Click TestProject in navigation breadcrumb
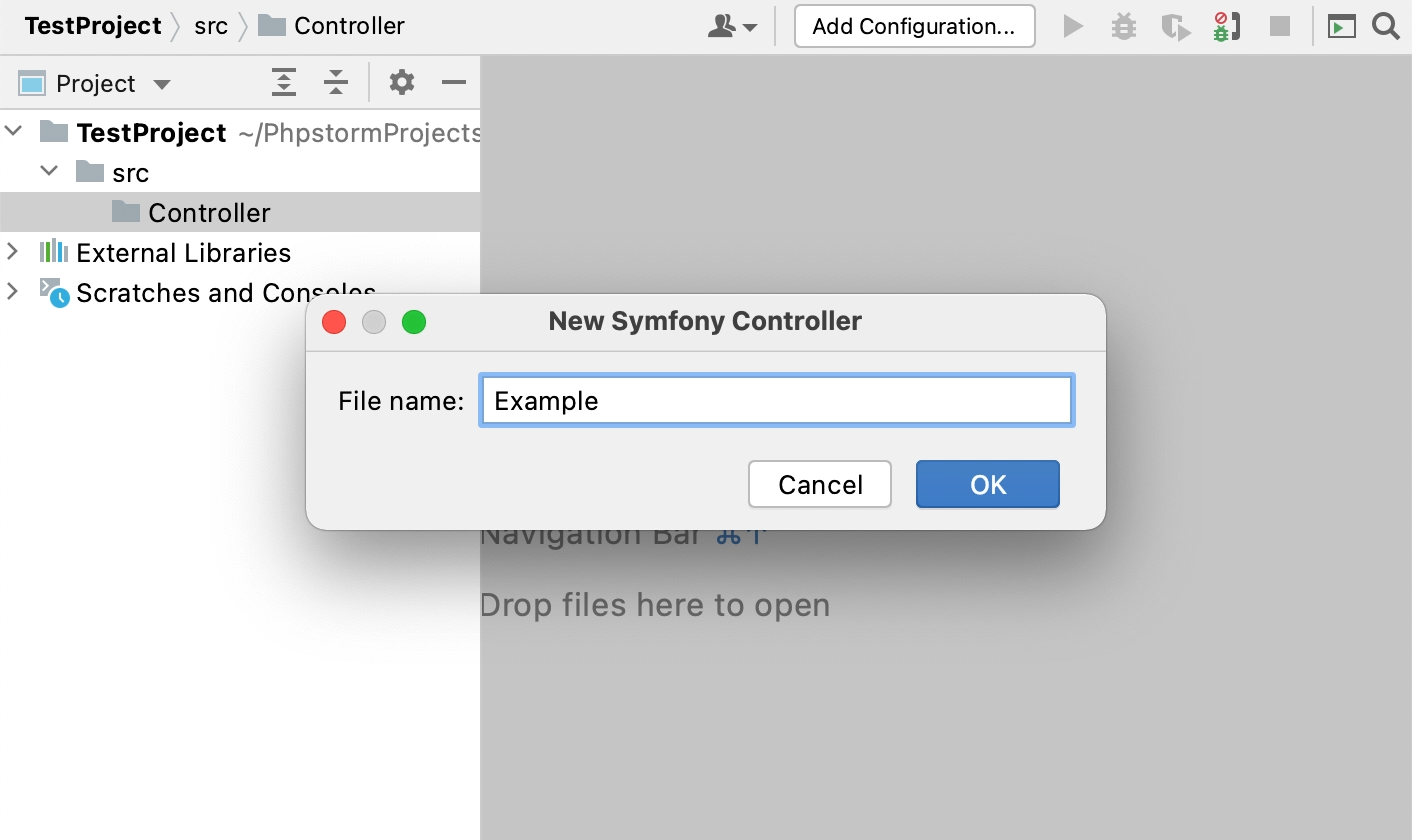This screenshot has height=840, width=1412. (93, 26)
